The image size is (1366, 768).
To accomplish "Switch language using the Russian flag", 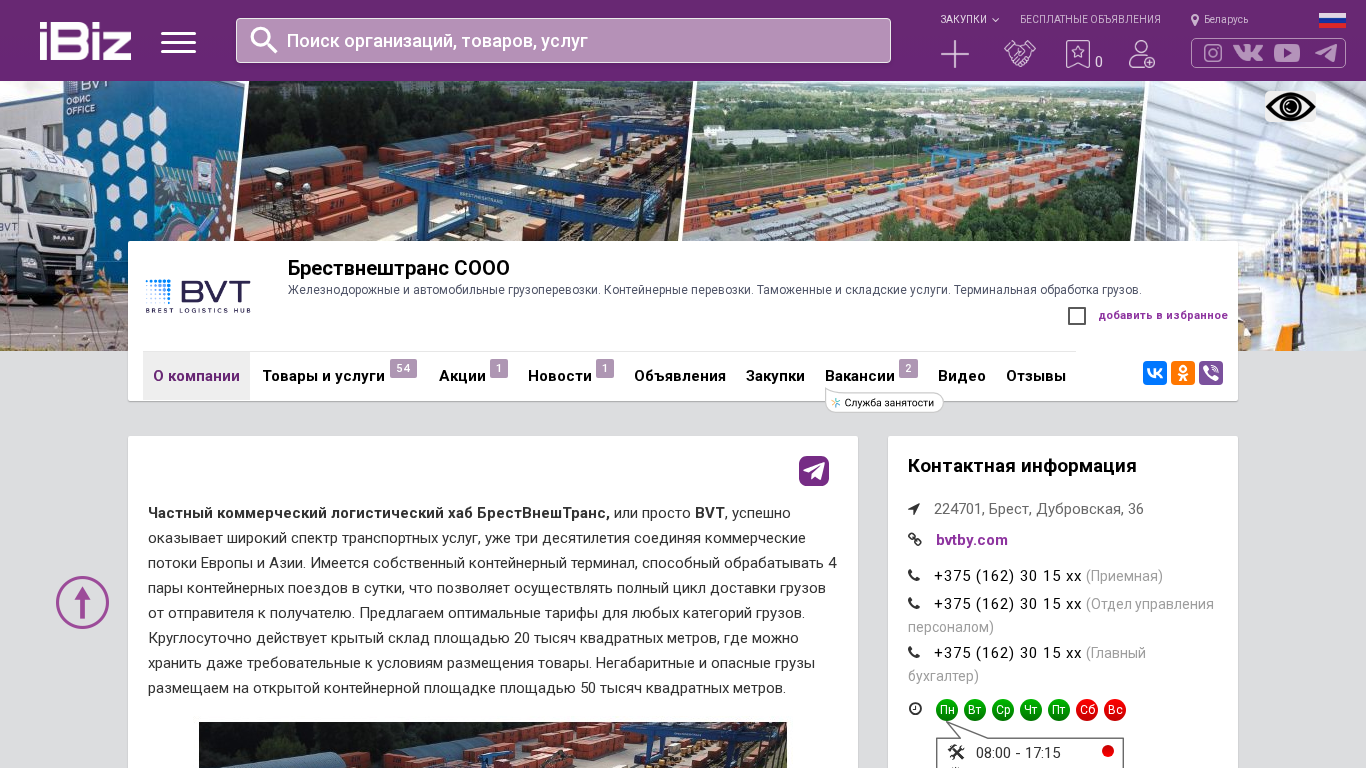I will (x=1332, y=20).
